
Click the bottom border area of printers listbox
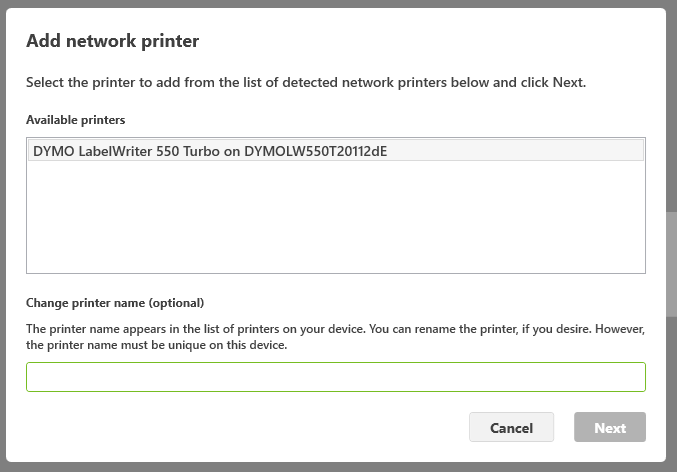click(336, 273)
